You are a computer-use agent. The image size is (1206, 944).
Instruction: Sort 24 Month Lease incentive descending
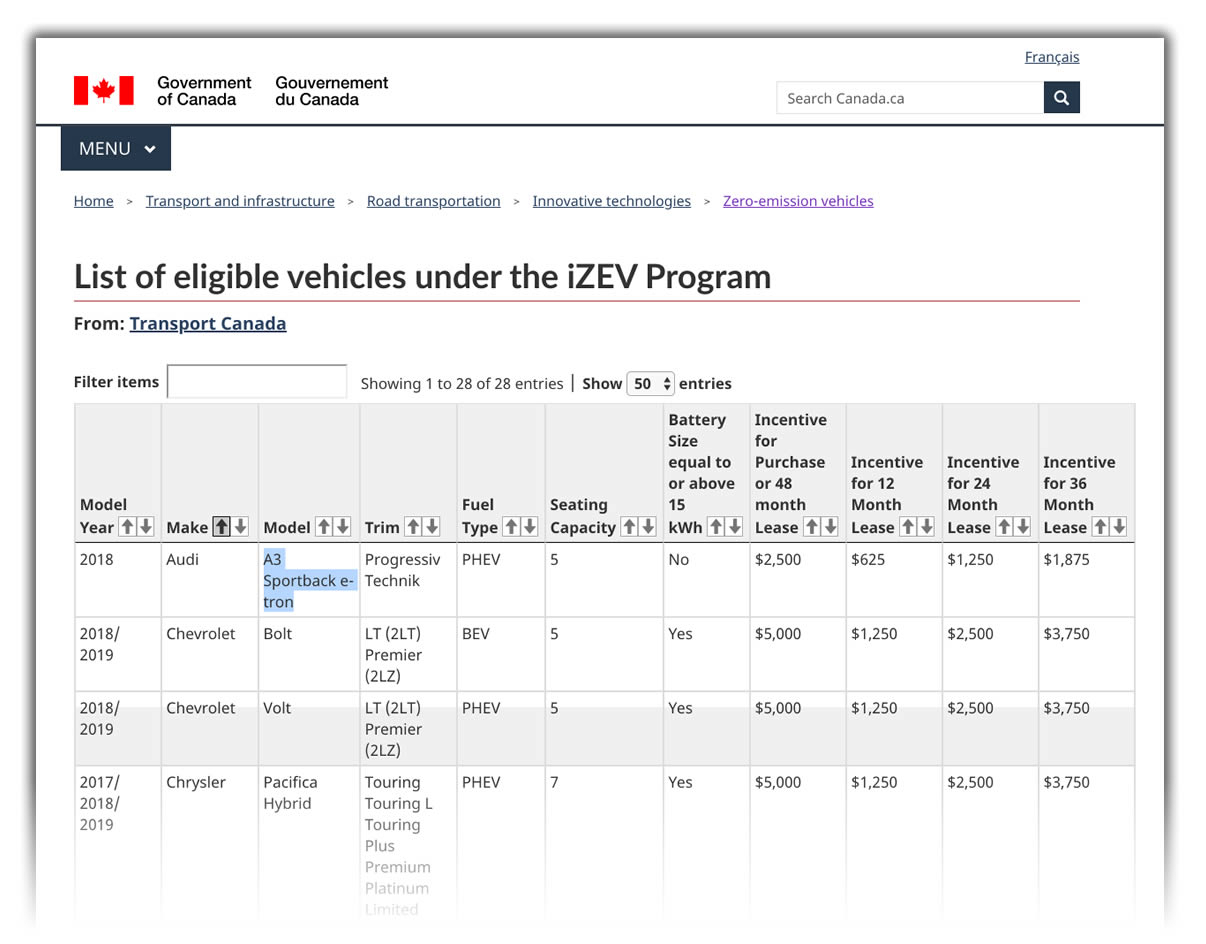[1023, 527]
